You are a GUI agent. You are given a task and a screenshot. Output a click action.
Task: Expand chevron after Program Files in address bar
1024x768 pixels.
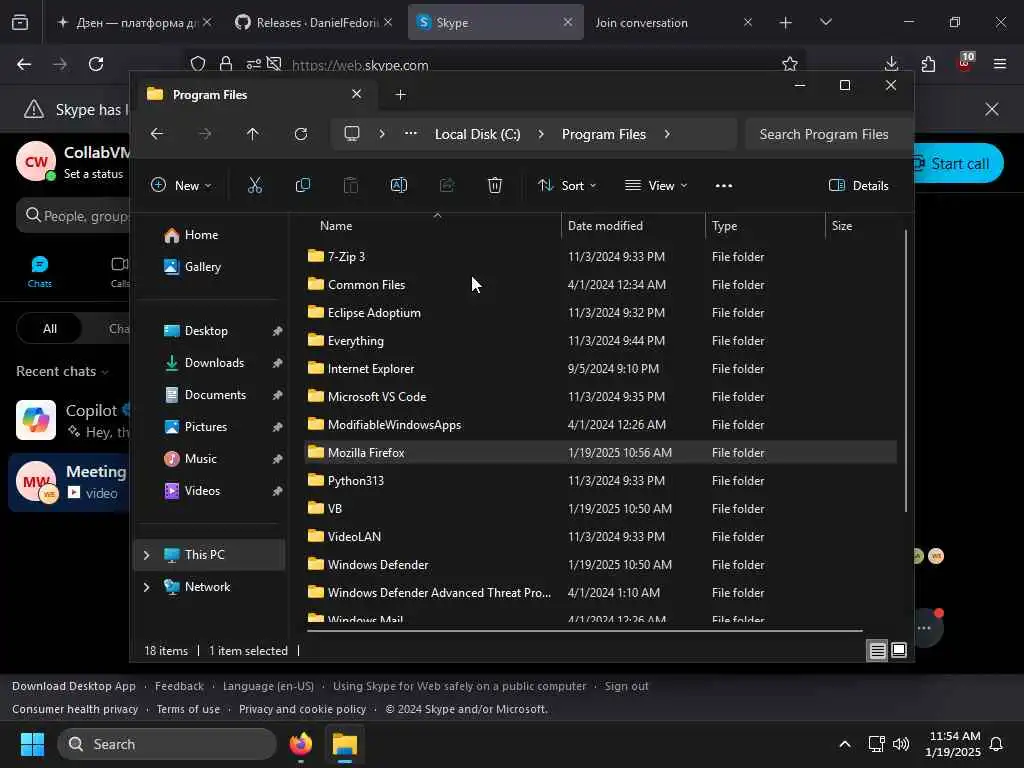tap(667, 134)
